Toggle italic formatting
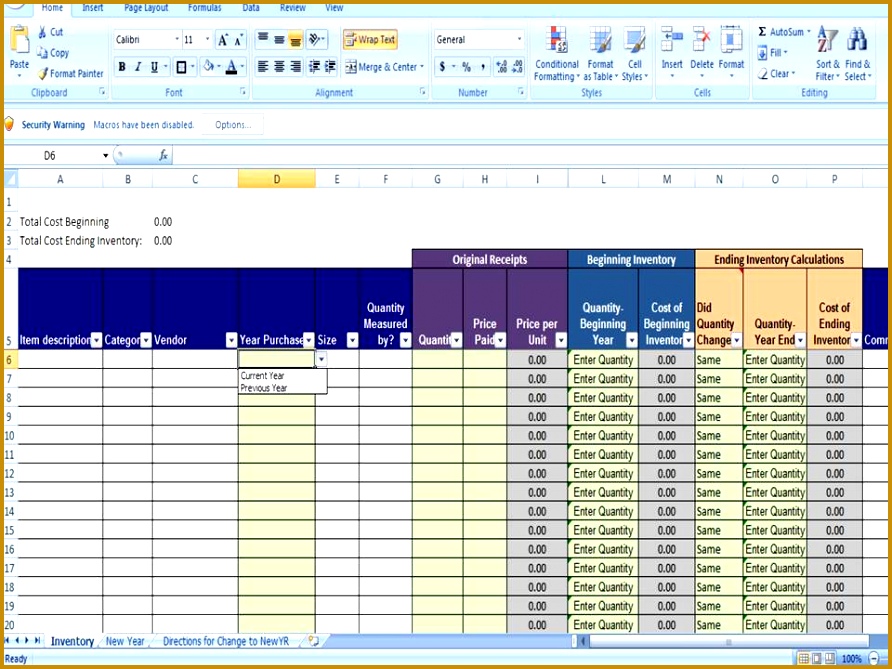This screenshot has width=892, height=669. click(x=137, y=66)
